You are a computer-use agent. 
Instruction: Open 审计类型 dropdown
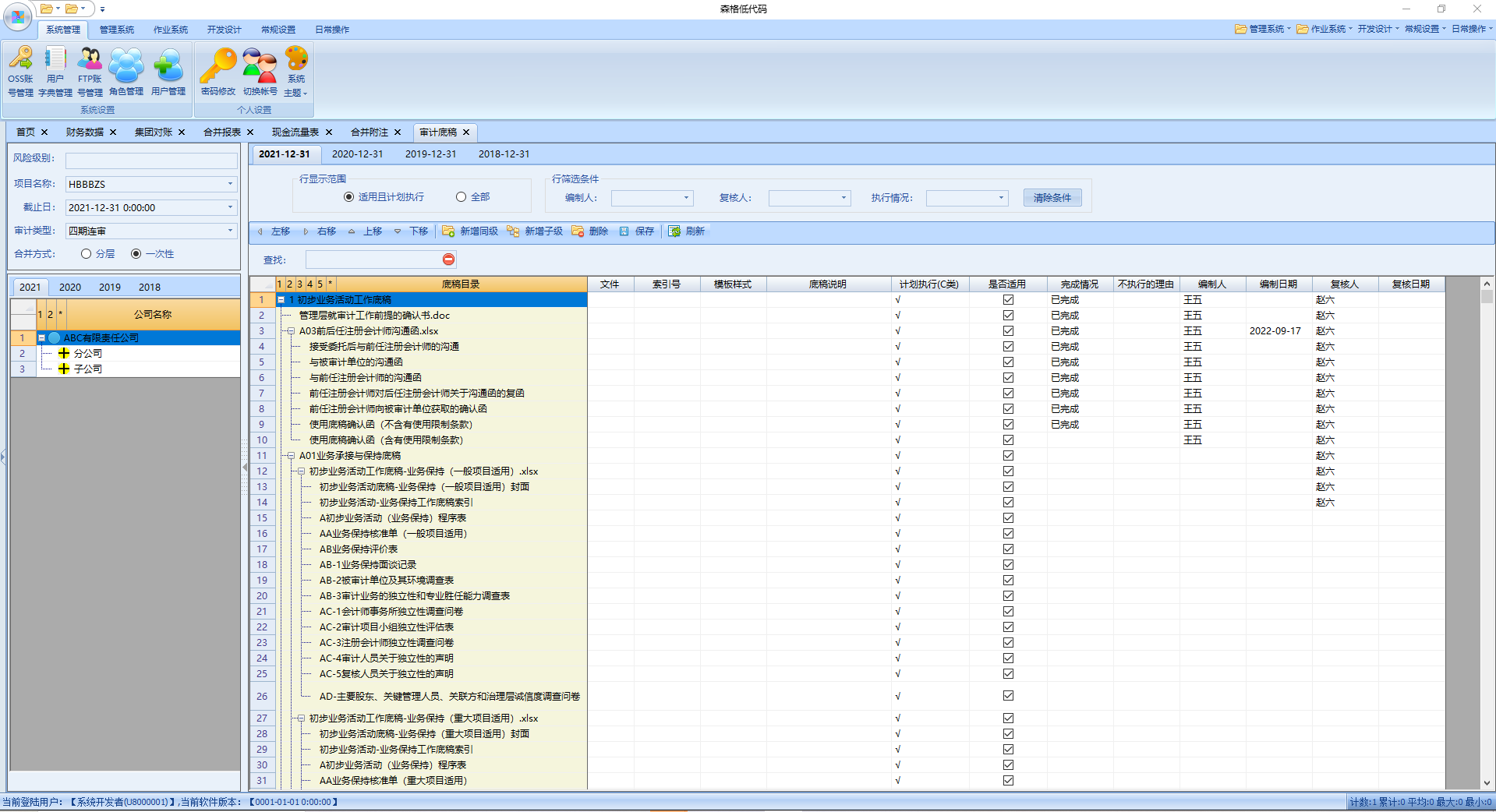(230, 231)
